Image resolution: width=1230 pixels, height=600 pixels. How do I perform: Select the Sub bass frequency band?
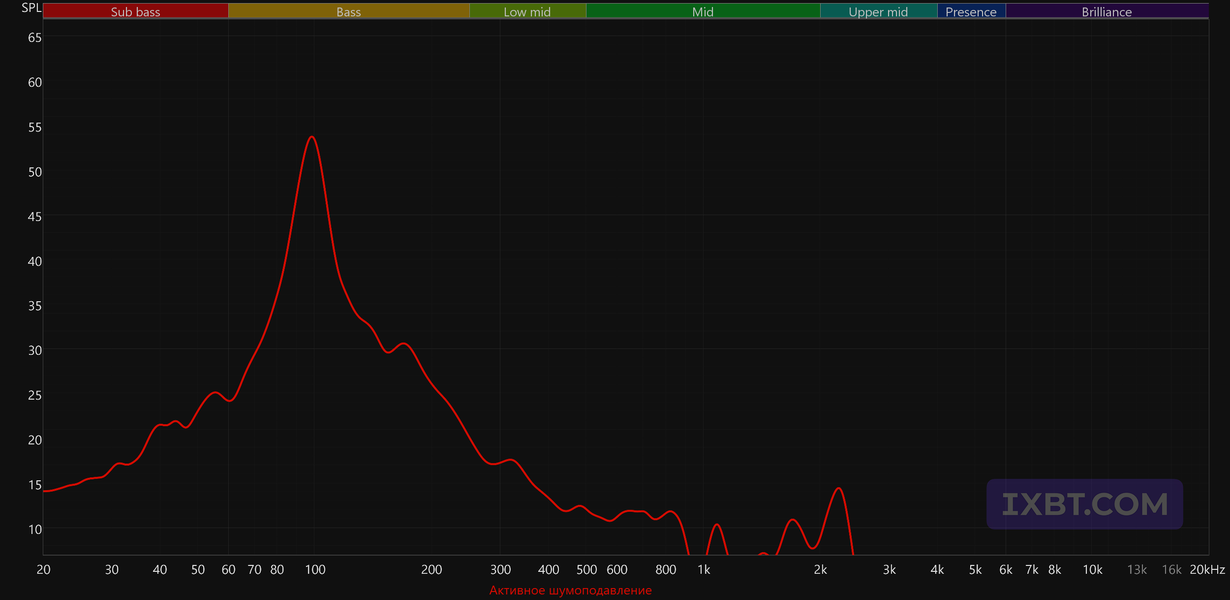click(136, 12)
